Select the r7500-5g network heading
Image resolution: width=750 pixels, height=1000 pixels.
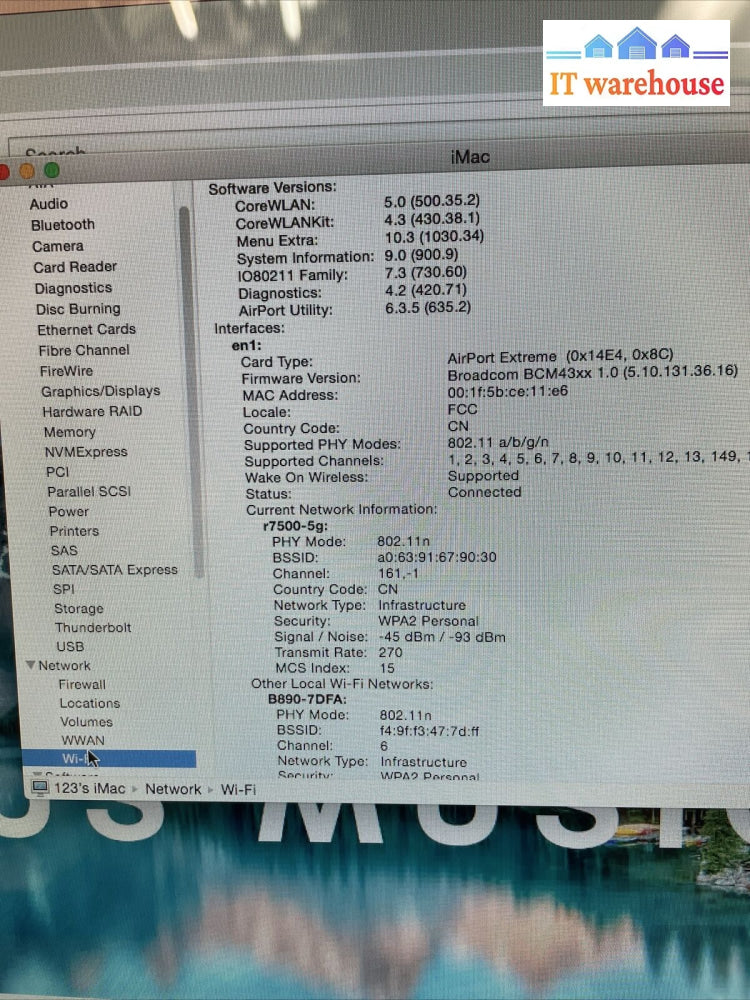pos(295,526)
